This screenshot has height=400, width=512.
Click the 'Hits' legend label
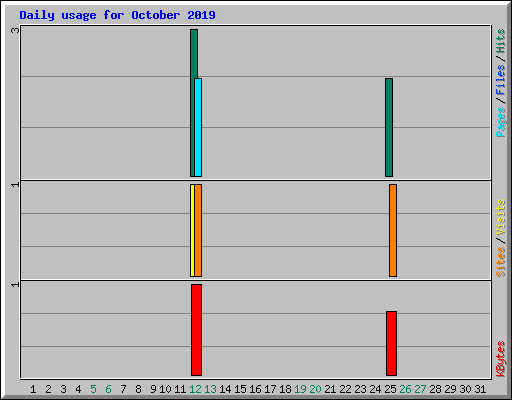tap(501, 41)
